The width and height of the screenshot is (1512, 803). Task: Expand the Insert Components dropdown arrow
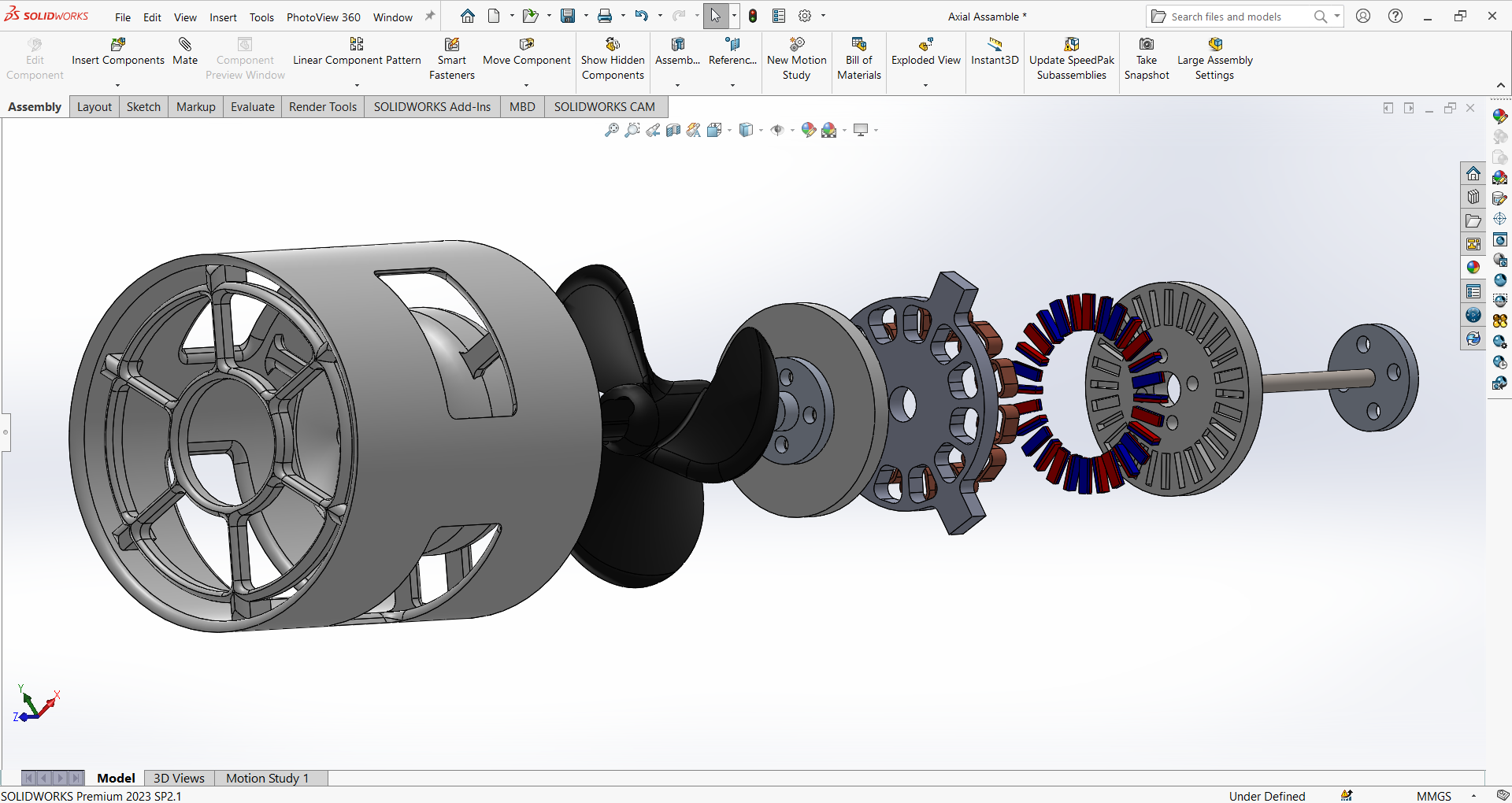point(118,85)
